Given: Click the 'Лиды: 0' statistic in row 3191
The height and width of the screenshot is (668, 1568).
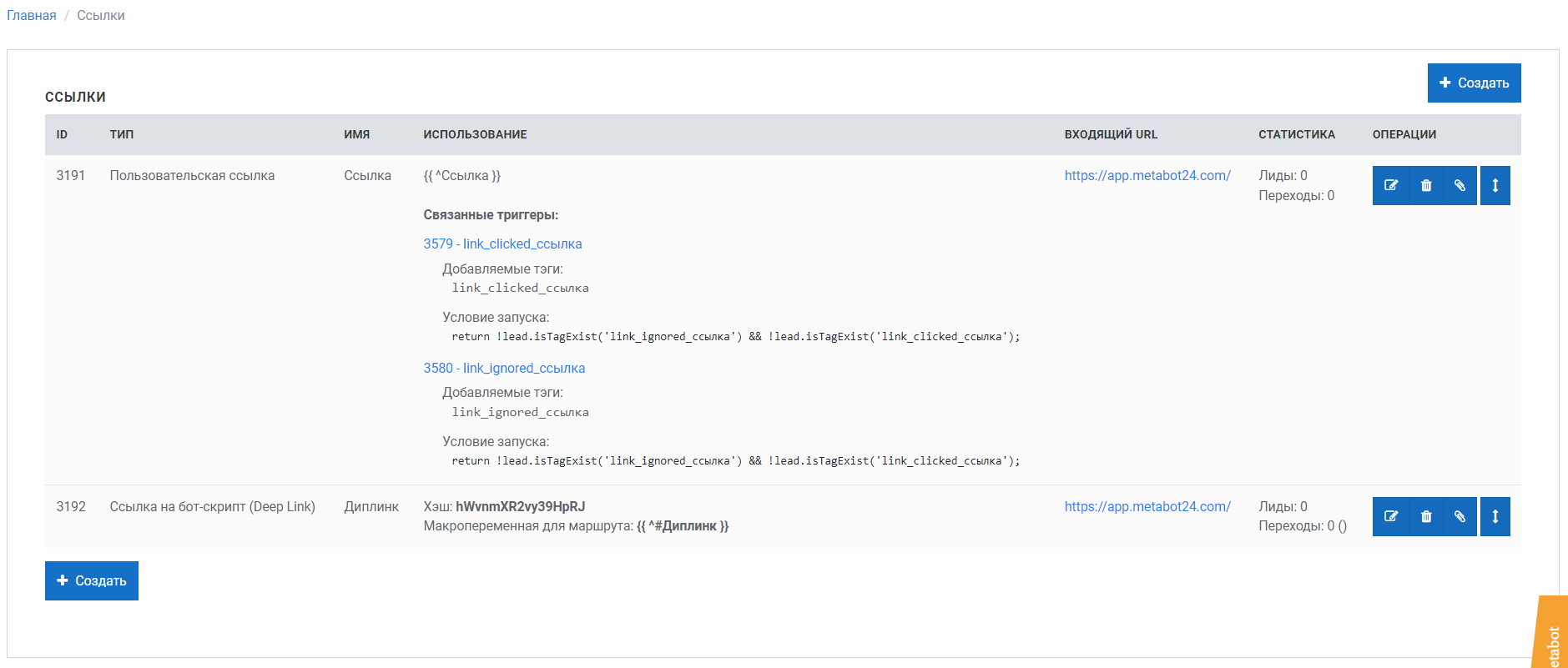Looking at the screenshot, I should pyautogui.click(x=1283, y=175).
